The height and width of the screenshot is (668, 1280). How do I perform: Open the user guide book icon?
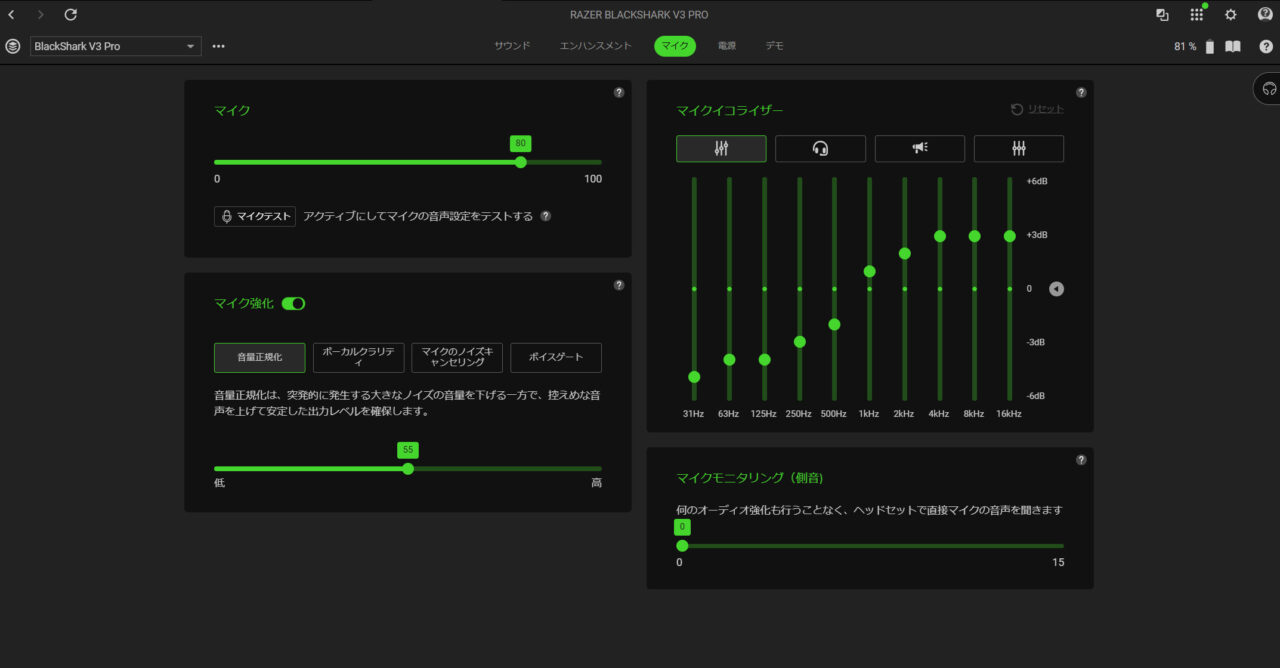click(1233, 46)
